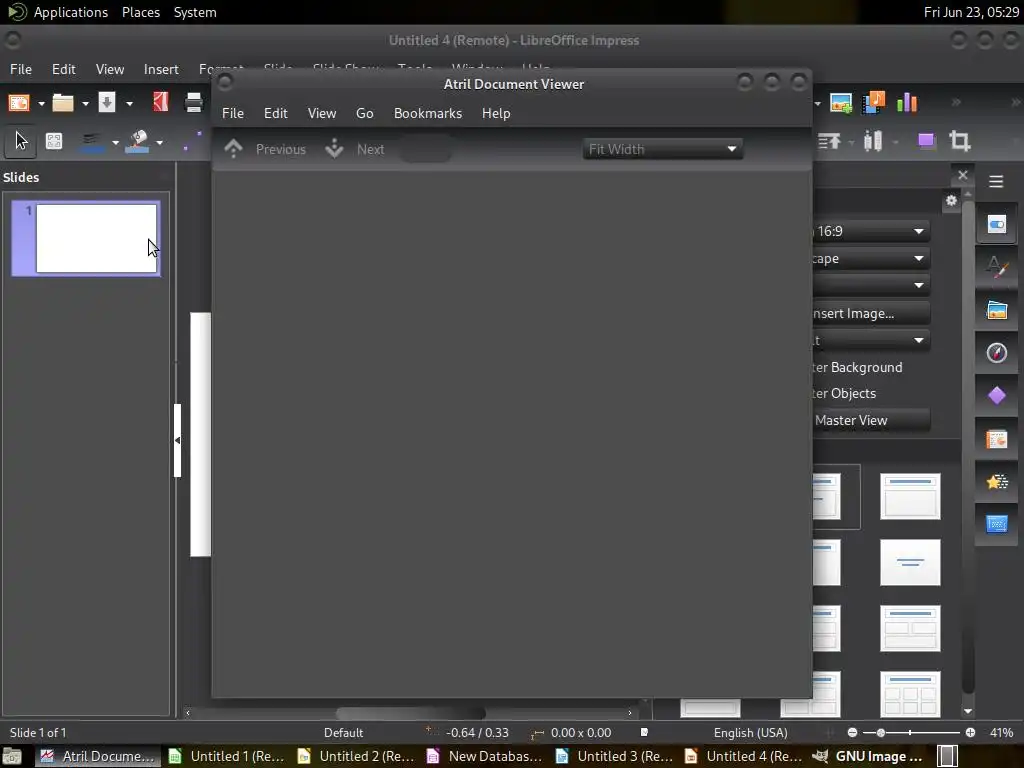Open the orientation dropdown ending in 'cape'
This screenshot has height=768, width=1024.
pos(871,259)
